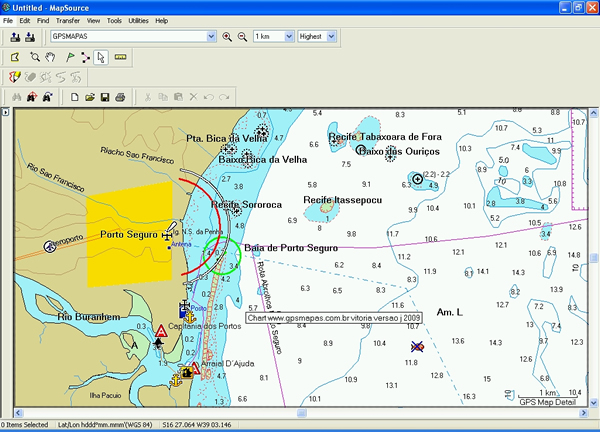Click the Send To Device icon
The height and width of the screenshot is (432, 600).
click(x=15, y=37)
